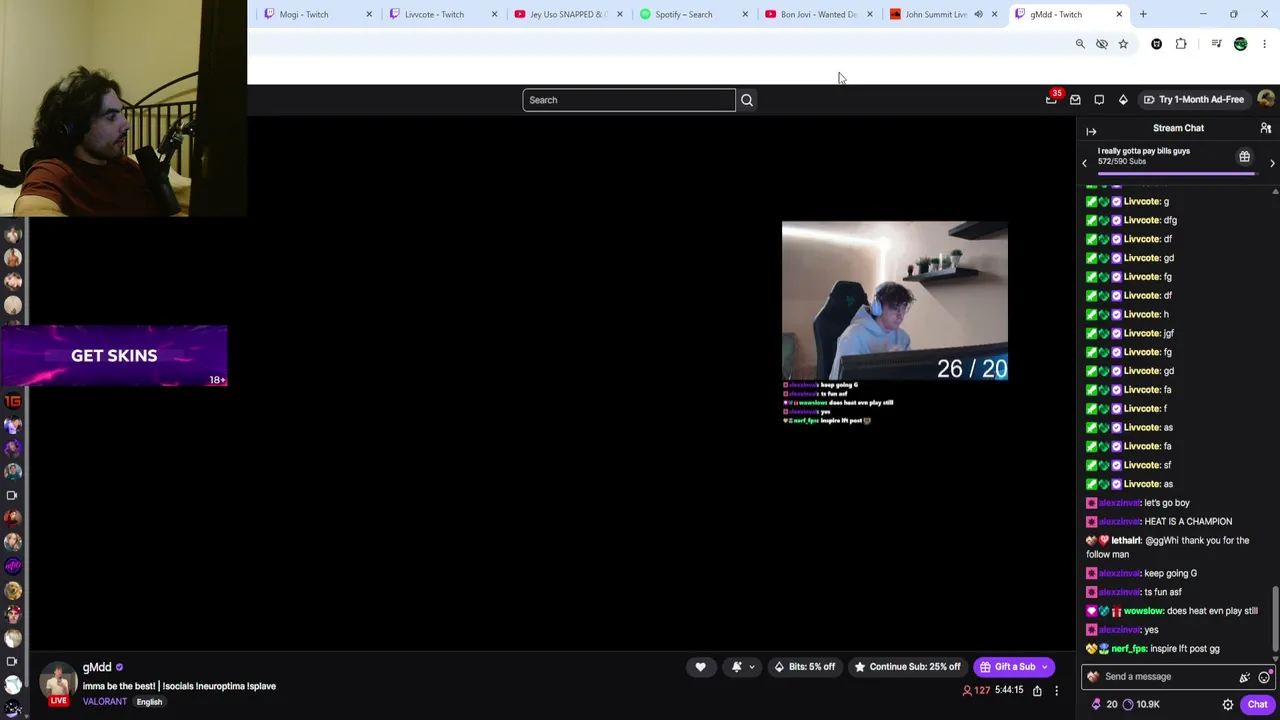This screenshot has height=720, width=1280.
Task: Open chat settings gear icon
Action: tap(1228, 704)
